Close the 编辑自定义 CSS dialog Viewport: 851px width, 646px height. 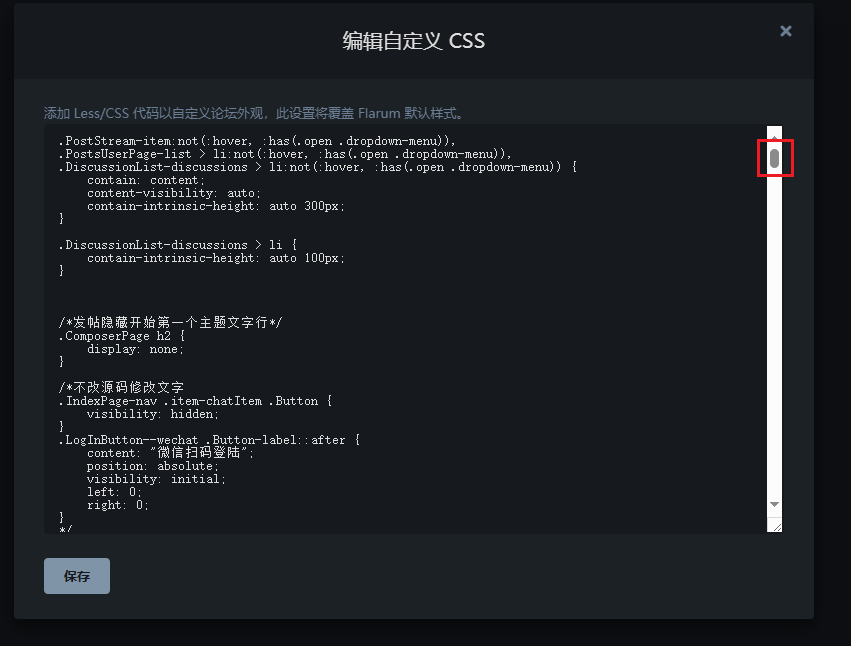click(x=785, y=31)
